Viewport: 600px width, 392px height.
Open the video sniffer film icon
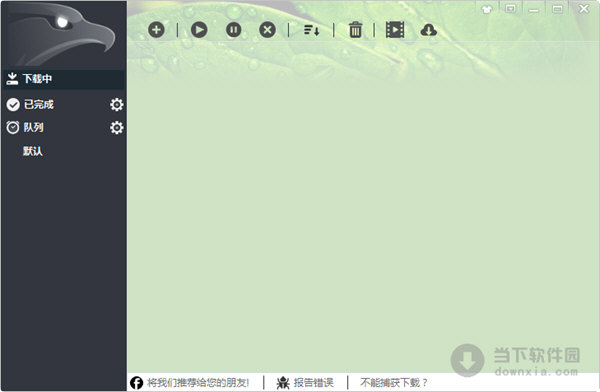[395, 30]
